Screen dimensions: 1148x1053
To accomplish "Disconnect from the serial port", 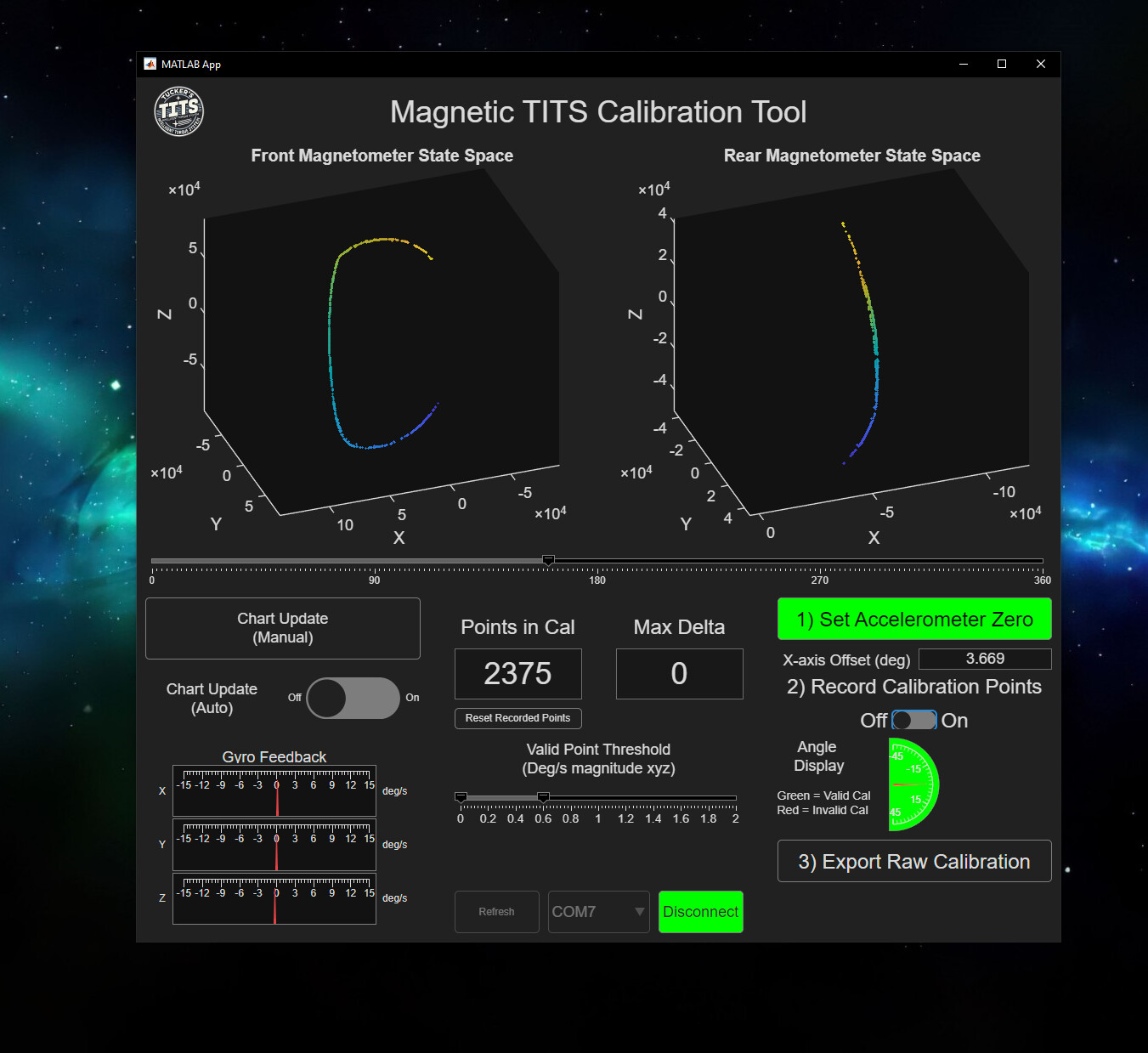I will [x=700, y=912].
